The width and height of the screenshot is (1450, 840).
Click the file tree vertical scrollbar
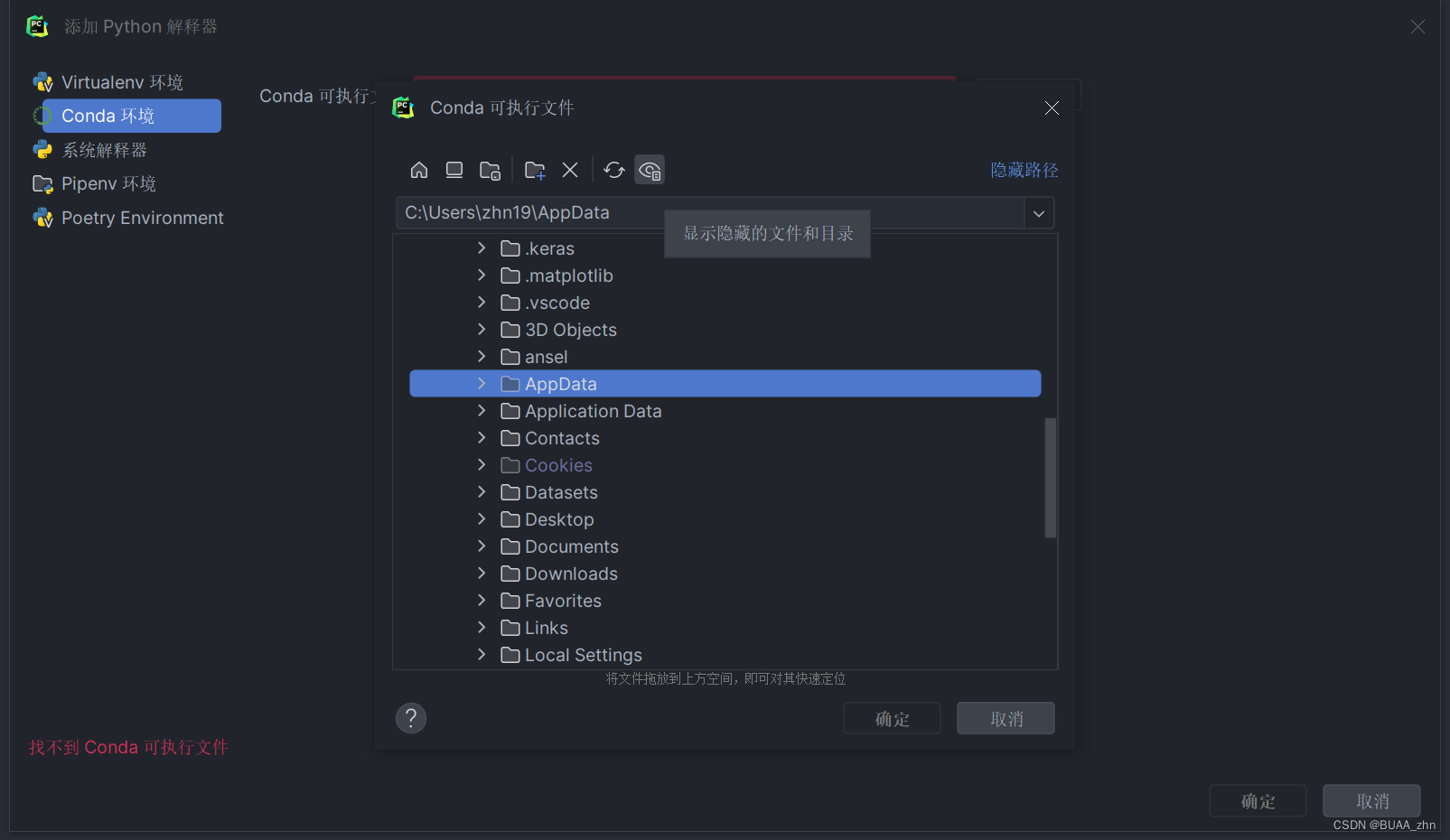coord(1050,477)
